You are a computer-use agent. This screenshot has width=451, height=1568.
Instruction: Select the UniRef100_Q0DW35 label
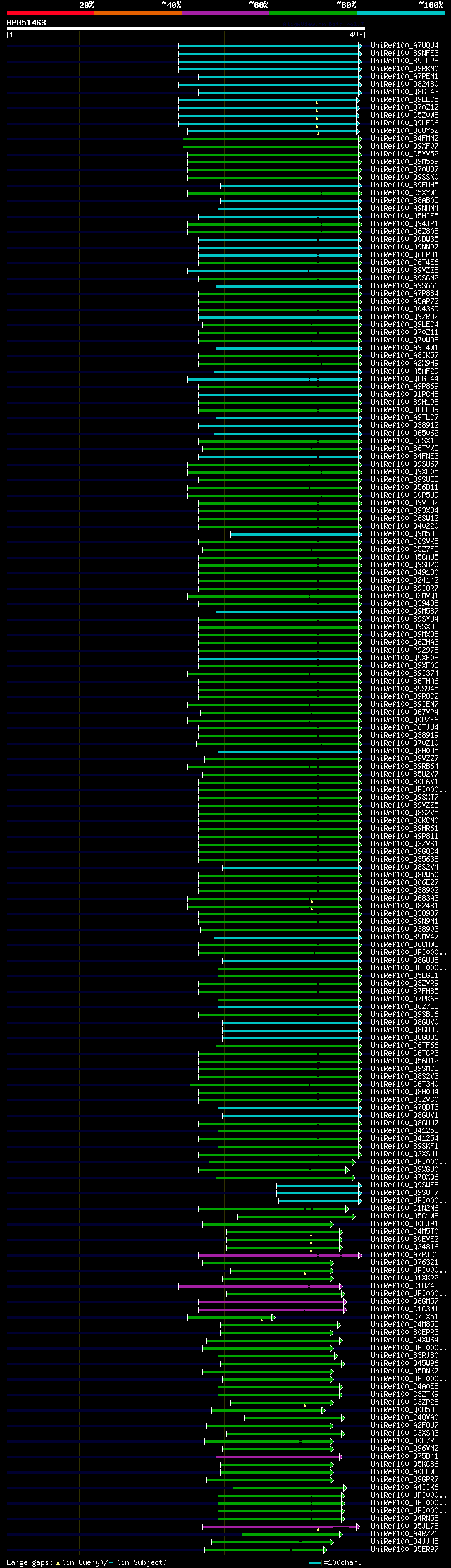tap(404, 240)
